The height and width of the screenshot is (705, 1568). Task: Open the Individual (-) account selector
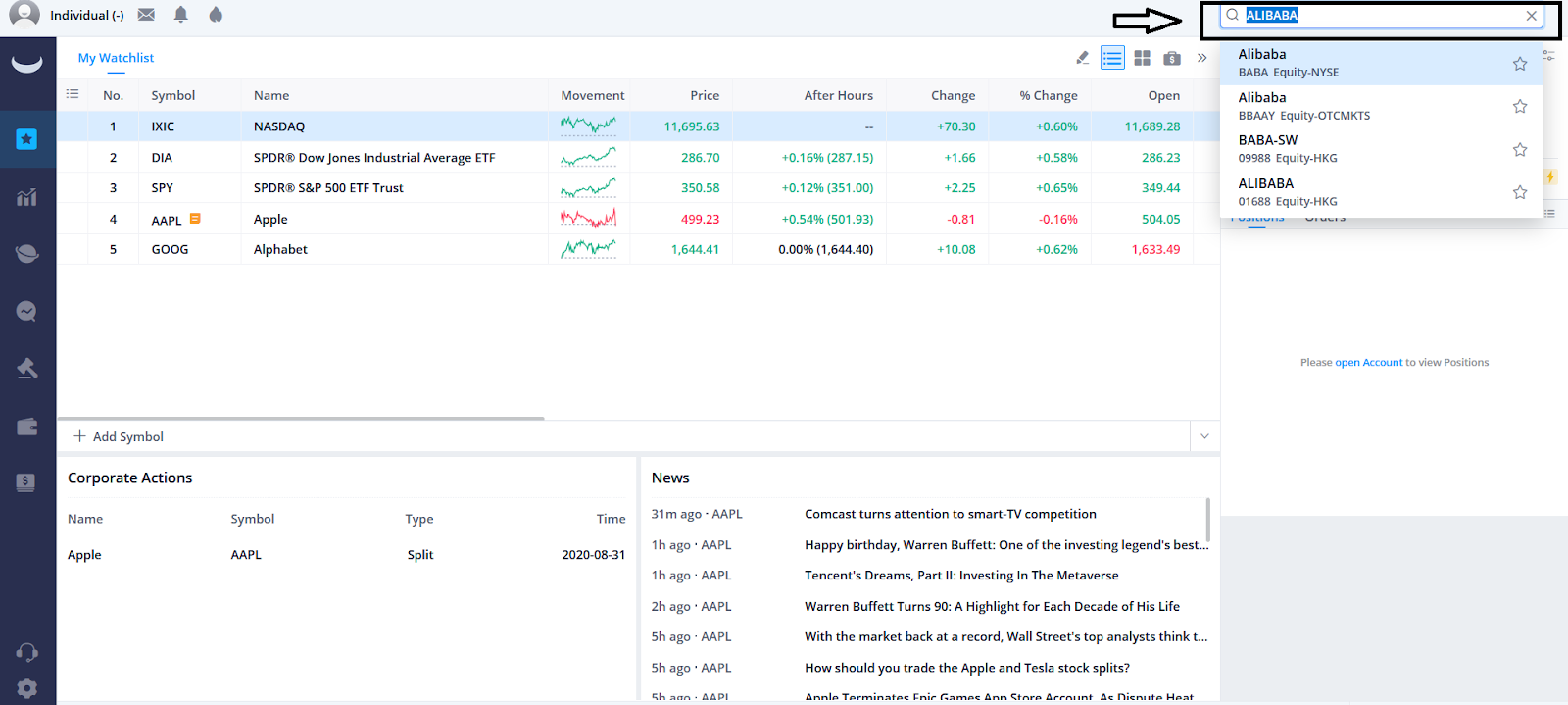click(x=87, y=15)
